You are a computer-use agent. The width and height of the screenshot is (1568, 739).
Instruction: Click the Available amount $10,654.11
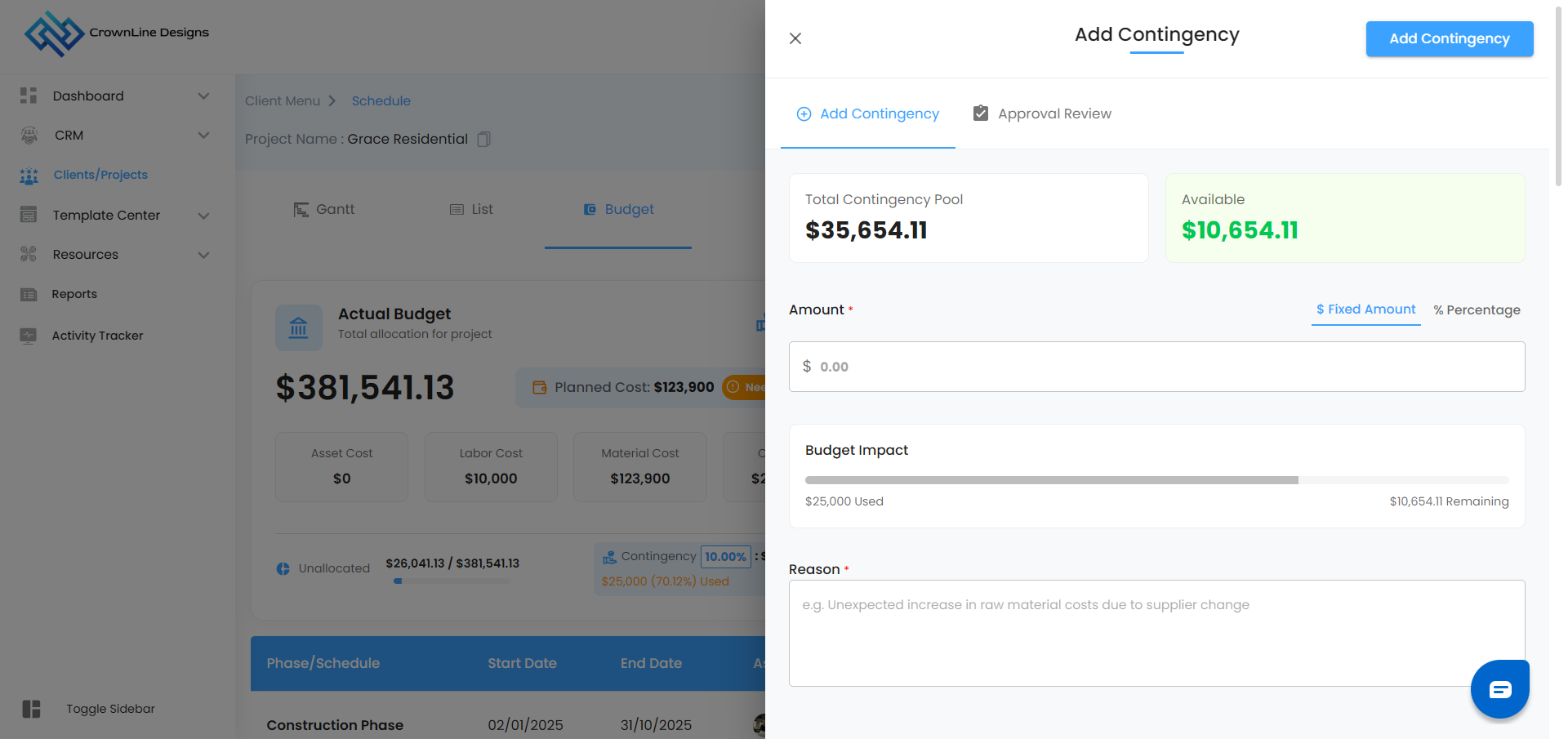(x=1240, y=230)
